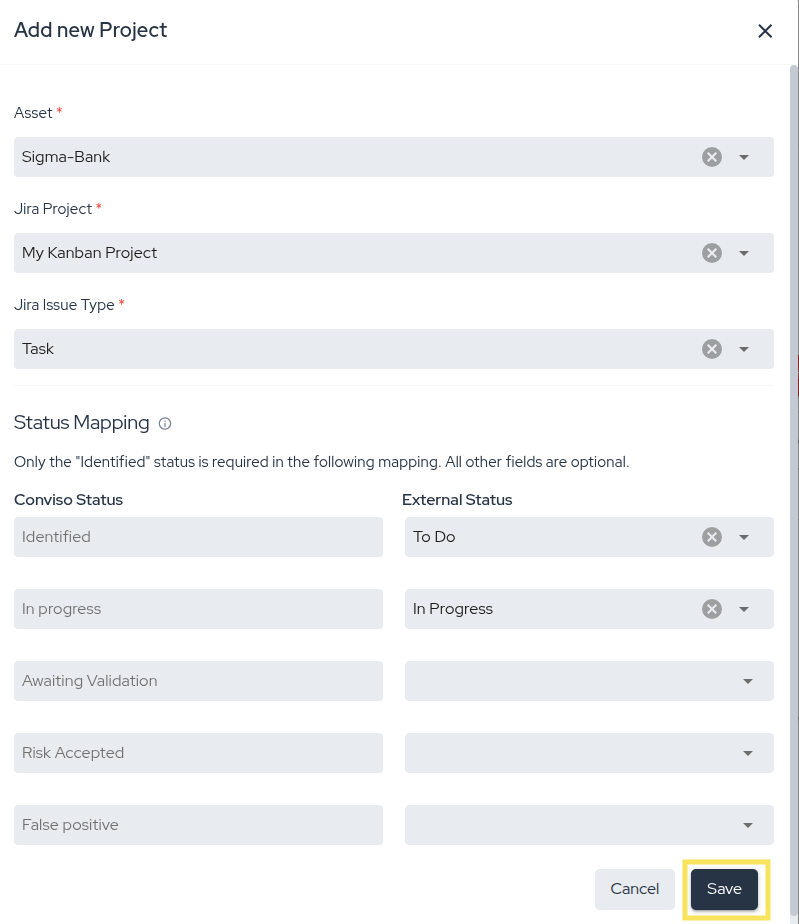Screen dimensions: 799x924
Task: Expand the Jira Issue Type dropdown arrow
Action: coord(744,349)
